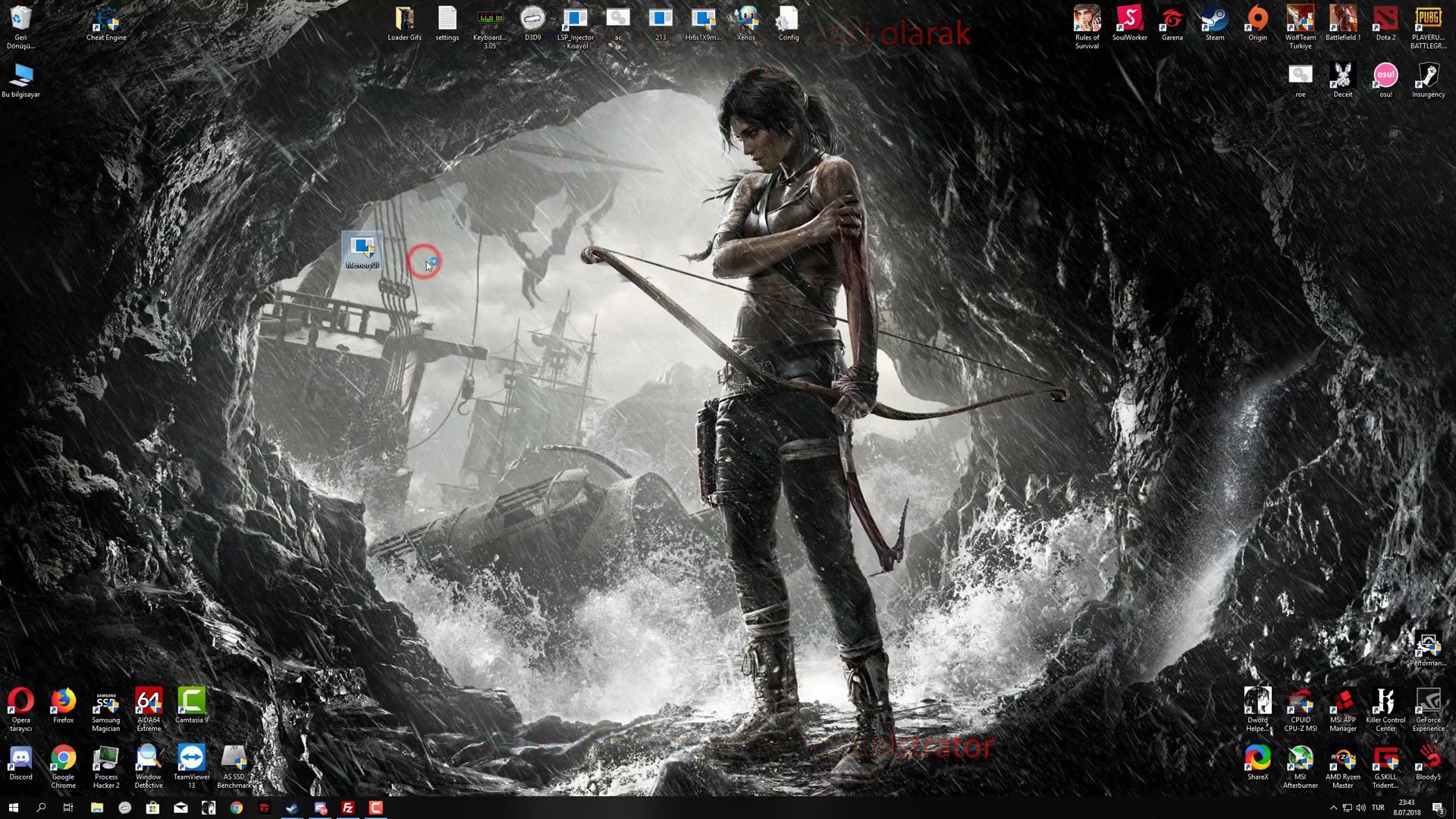The height and width of the screenshot is (819, 1456).
Task: Open the Garena desktop shortcut
Action: click(x=1172, y=24)
